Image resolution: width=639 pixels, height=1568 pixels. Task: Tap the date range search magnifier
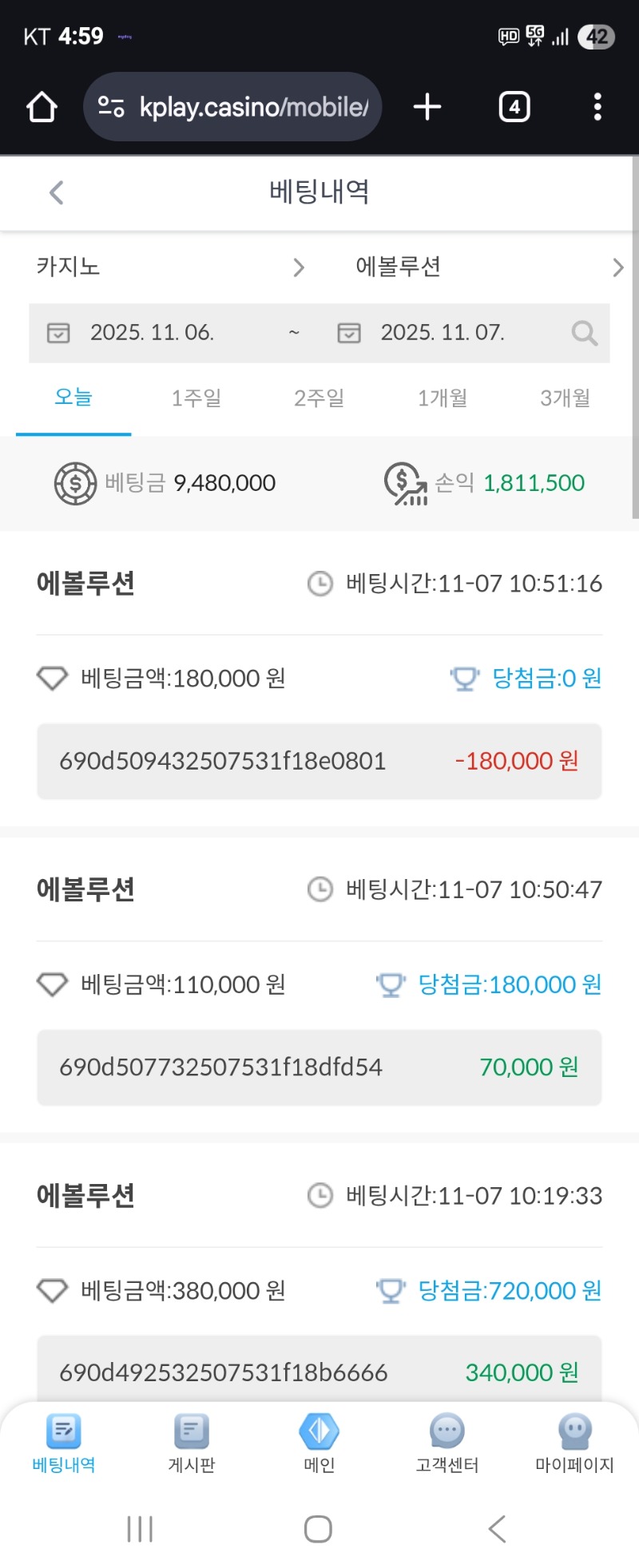(585, 333)
